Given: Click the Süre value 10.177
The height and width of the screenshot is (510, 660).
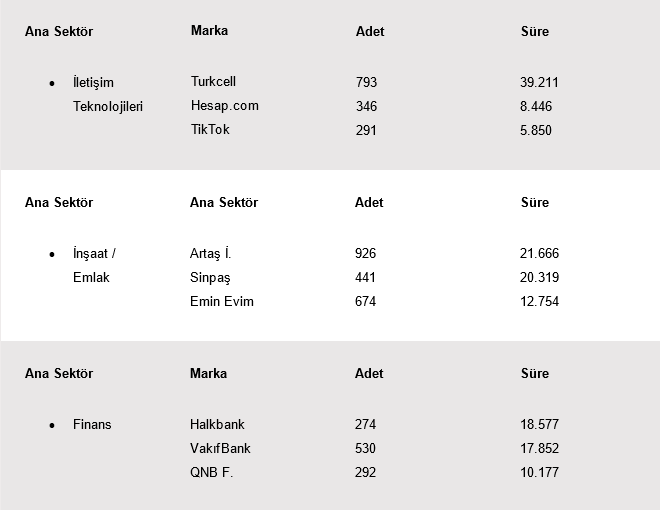Looking at the screenshot, I should (x=537, y=473).
